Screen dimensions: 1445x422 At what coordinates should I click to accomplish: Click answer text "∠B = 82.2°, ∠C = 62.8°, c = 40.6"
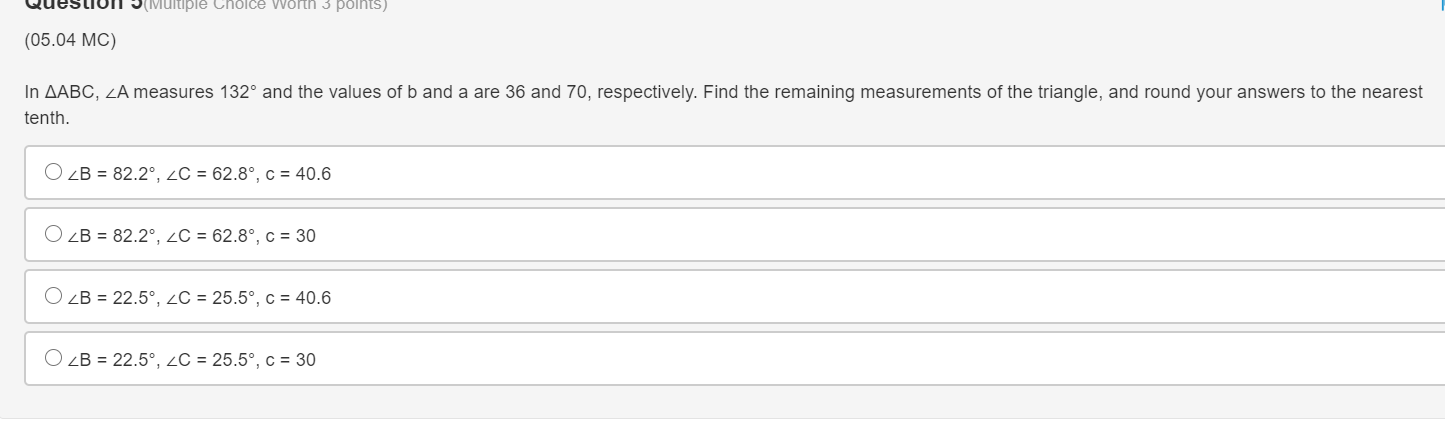tap(198, 174)
